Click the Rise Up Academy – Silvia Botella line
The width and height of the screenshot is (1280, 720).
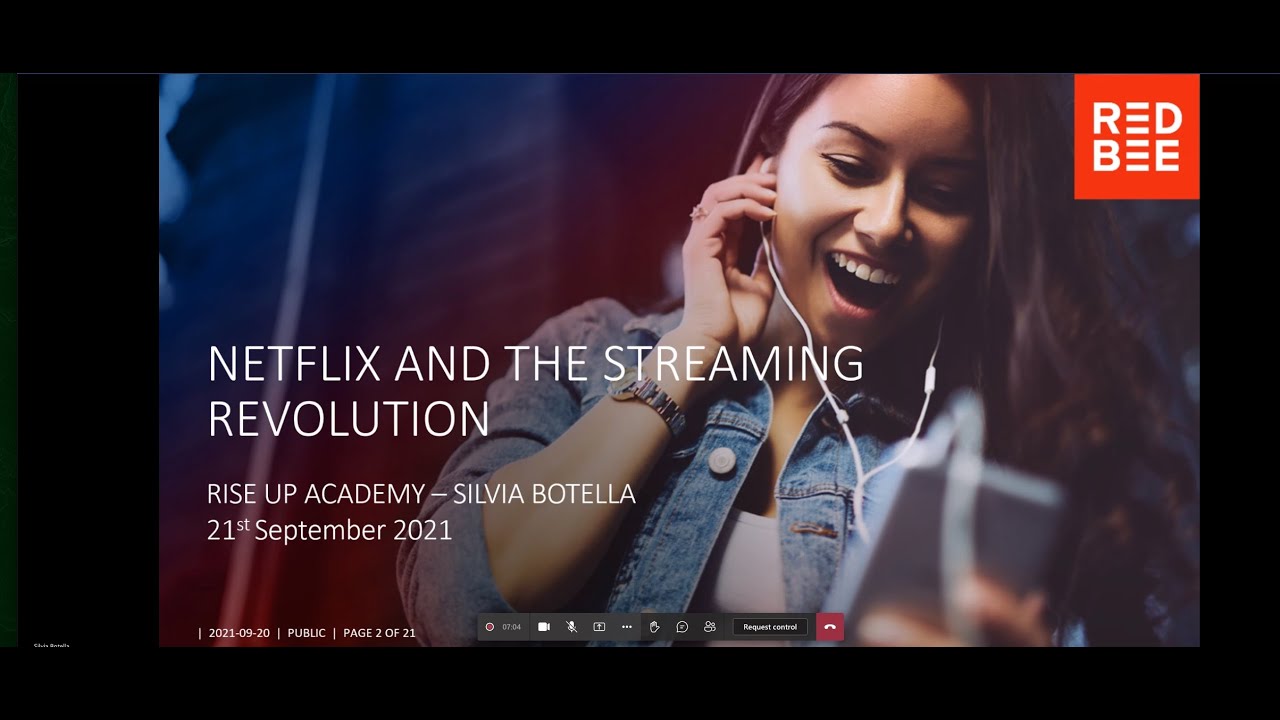click(421, 494)
